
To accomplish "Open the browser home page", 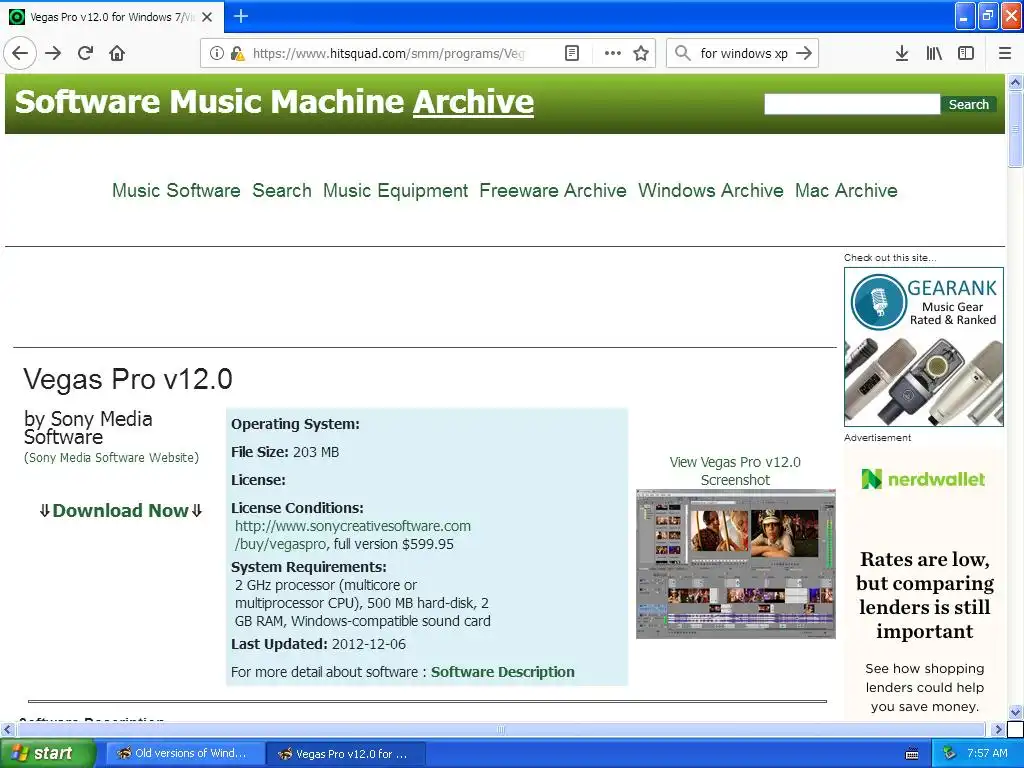I will point(117,53).
